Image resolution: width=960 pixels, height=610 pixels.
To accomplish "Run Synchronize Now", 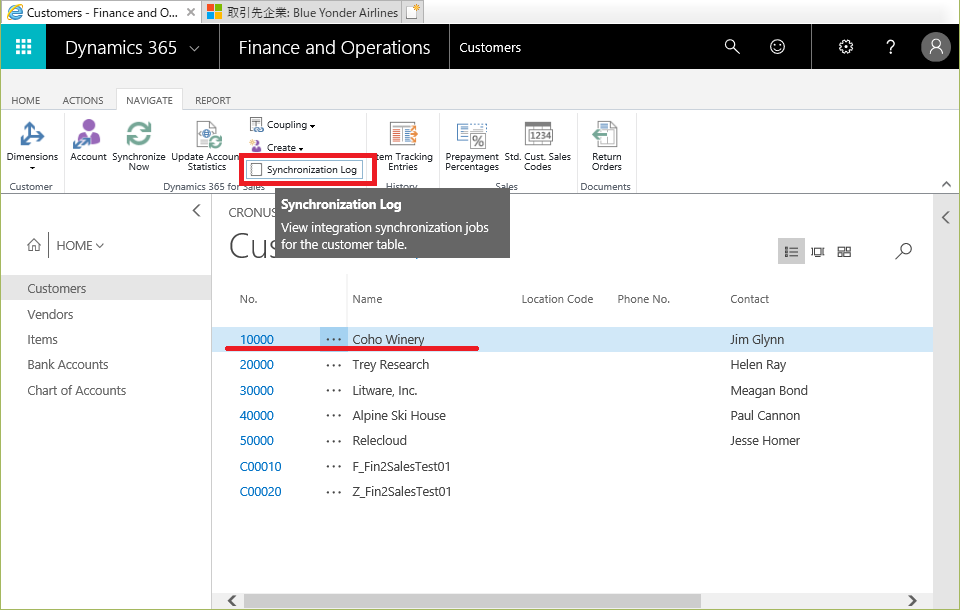I will (x=139, y=146).
